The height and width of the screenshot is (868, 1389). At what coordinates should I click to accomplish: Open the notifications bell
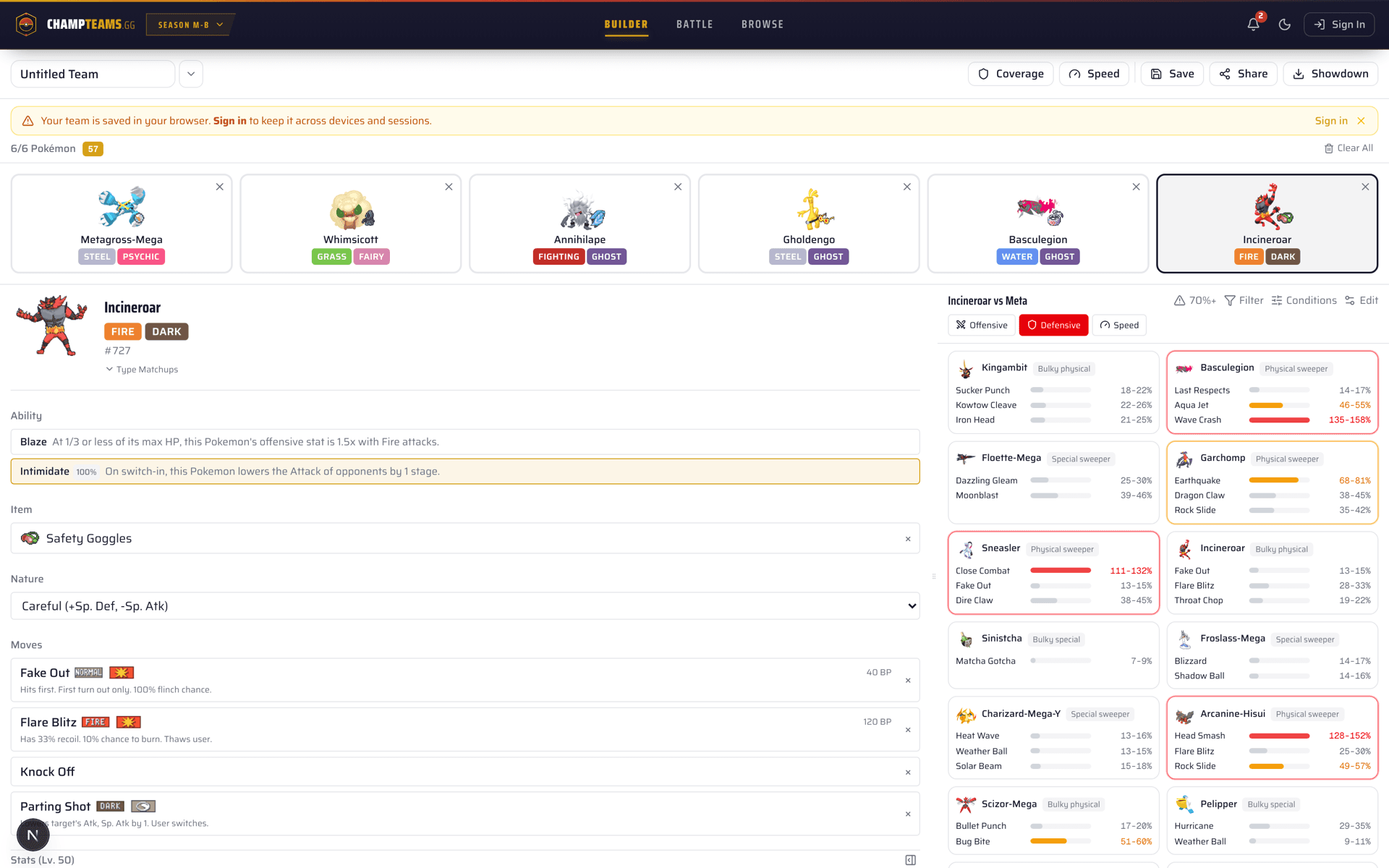point(1254,25)
